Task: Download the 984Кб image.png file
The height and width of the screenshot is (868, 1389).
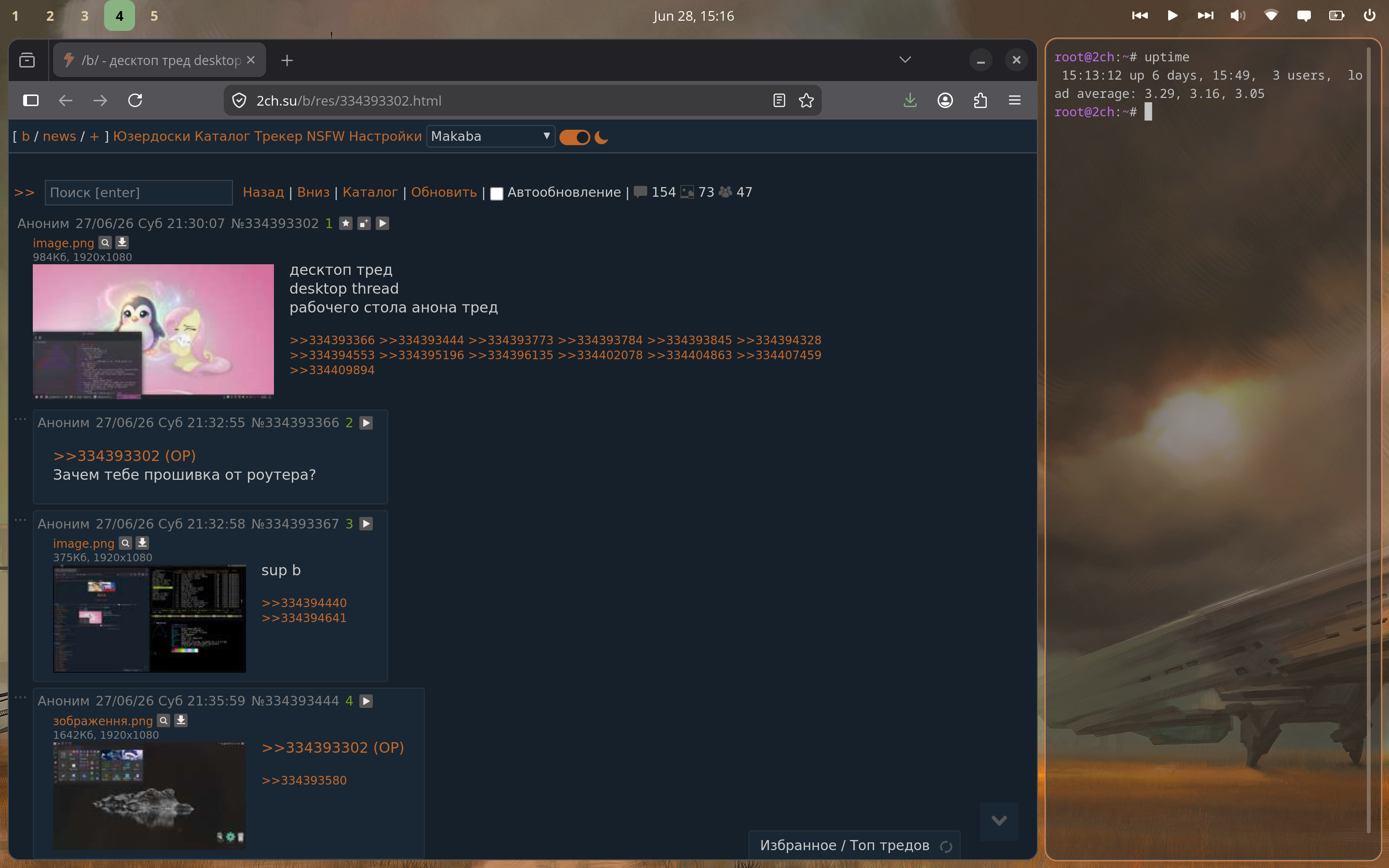Action: tap(122, 242)
